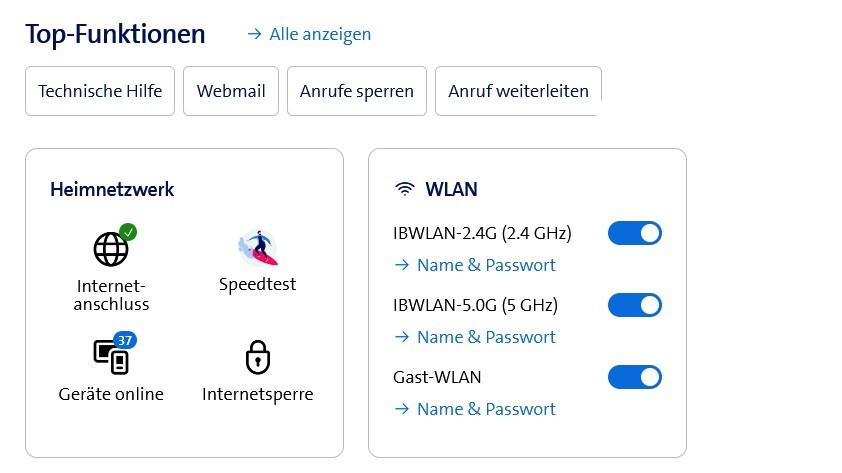Open the Technische Hilfe function
This screenshot has width=842, height=473.
pyautogui.click(x=100, y=91)
